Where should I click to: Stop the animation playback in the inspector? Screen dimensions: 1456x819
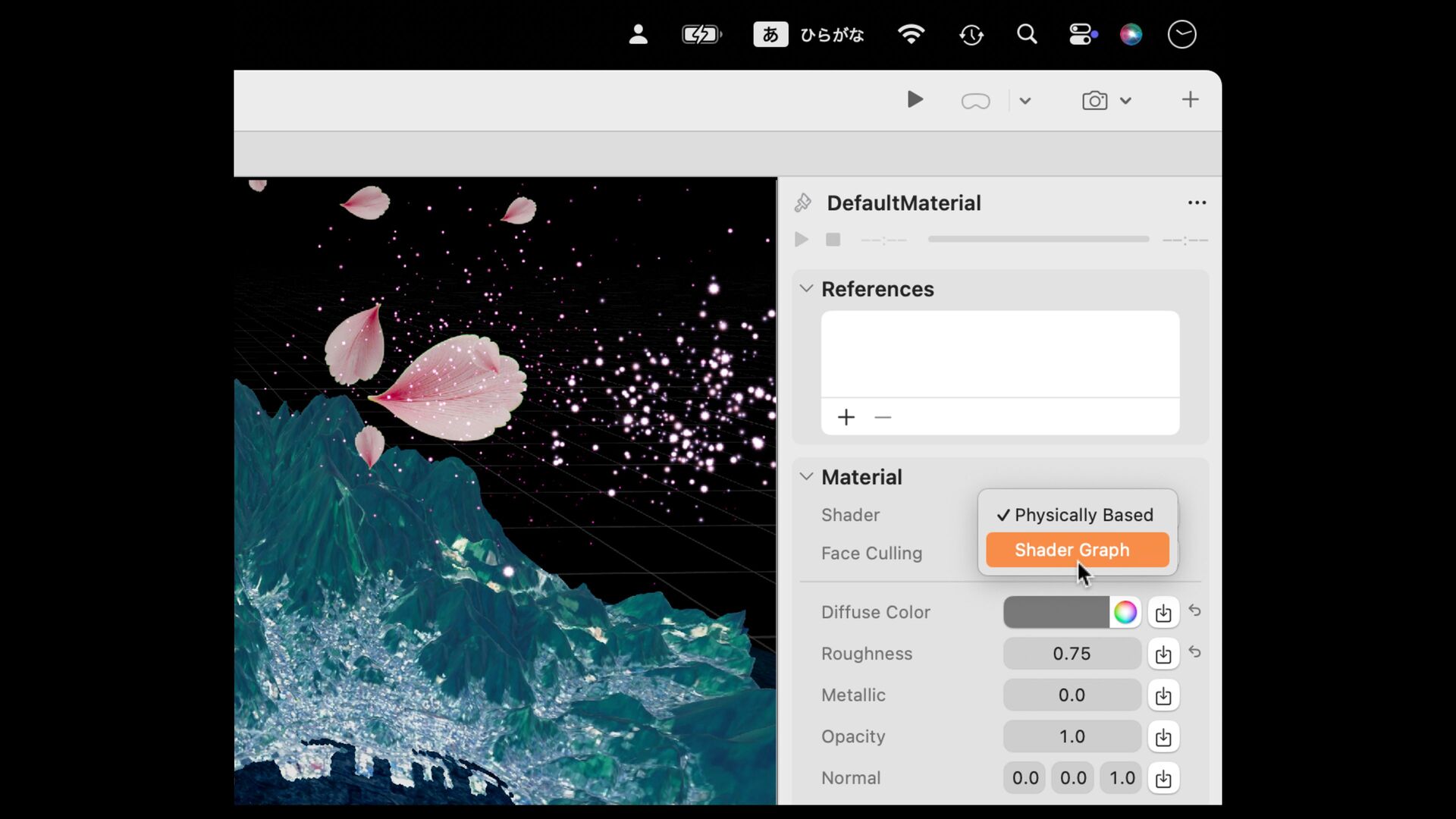tap(833, 240)
